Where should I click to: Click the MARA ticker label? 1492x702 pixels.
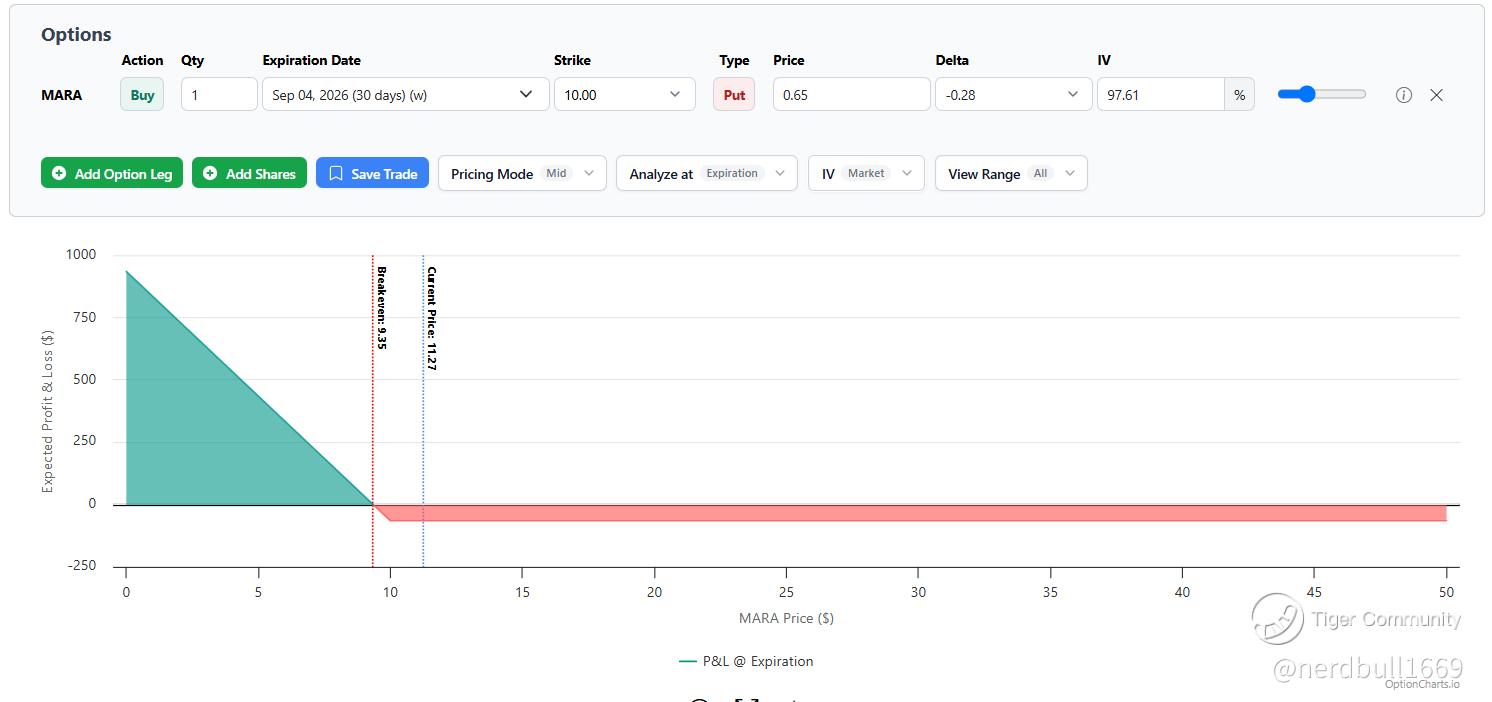click(62, 95)
